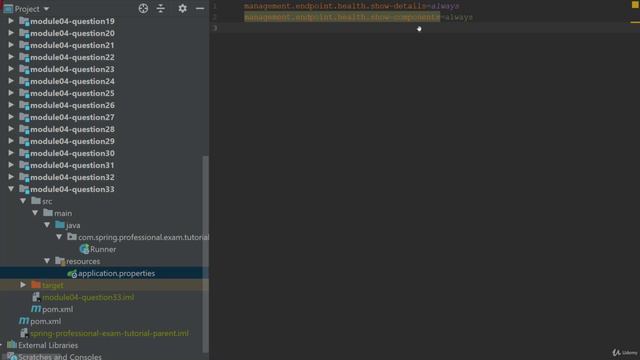The width and height of the screenshot is (640, 360).
Task: Select module04-question26 module
Action: [72, 105]
